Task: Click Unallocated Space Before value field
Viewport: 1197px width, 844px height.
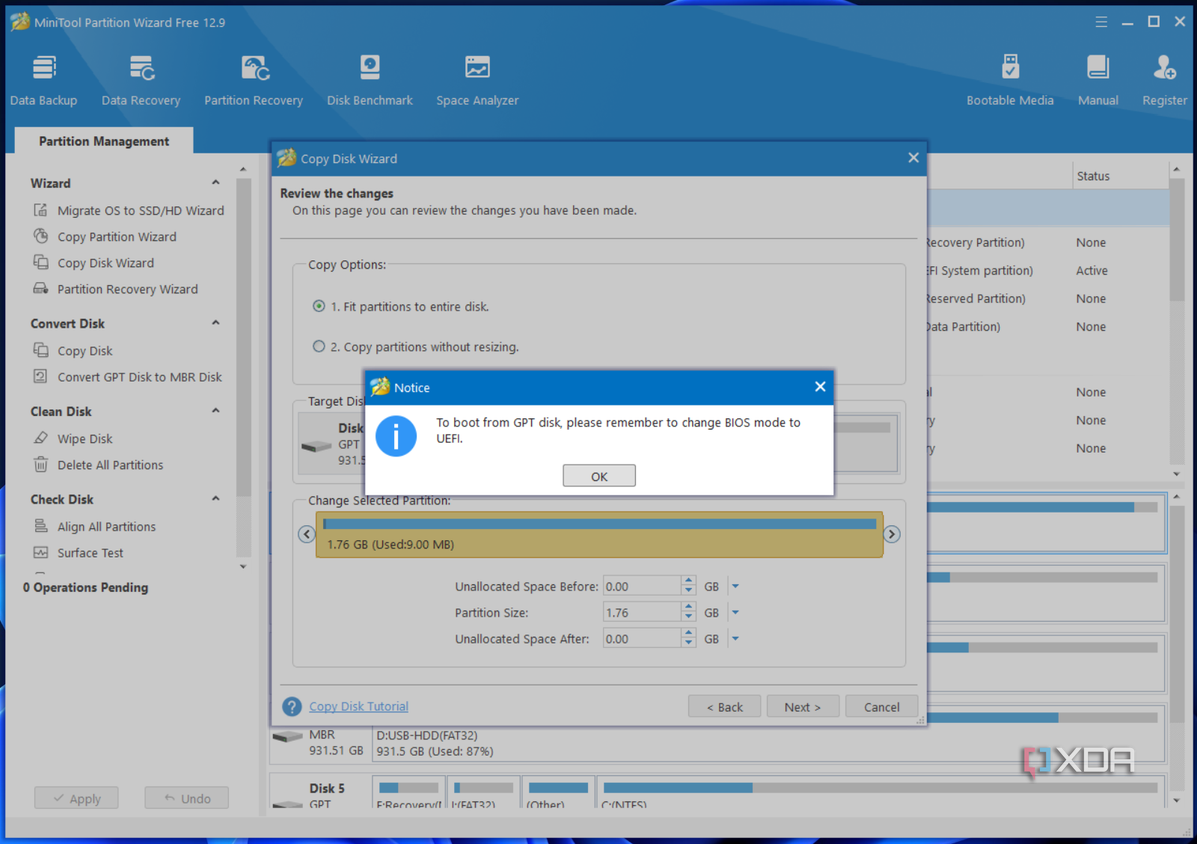Action: [x=642, y=586]
